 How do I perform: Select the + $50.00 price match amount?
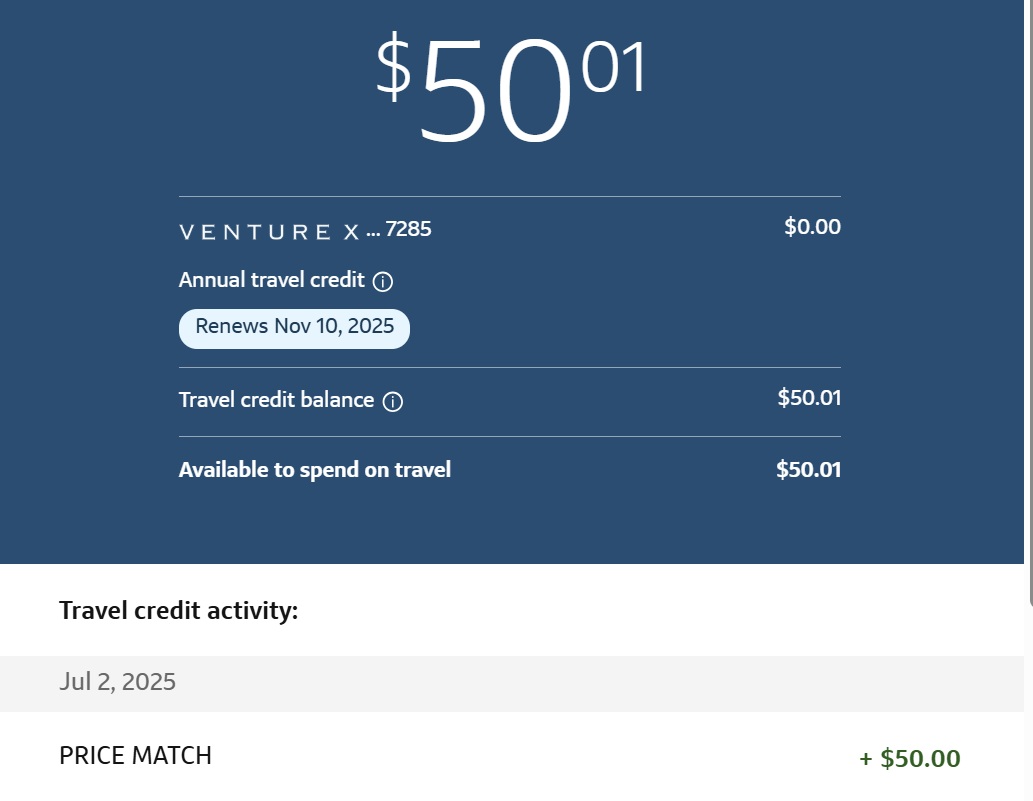click(910, 758)
